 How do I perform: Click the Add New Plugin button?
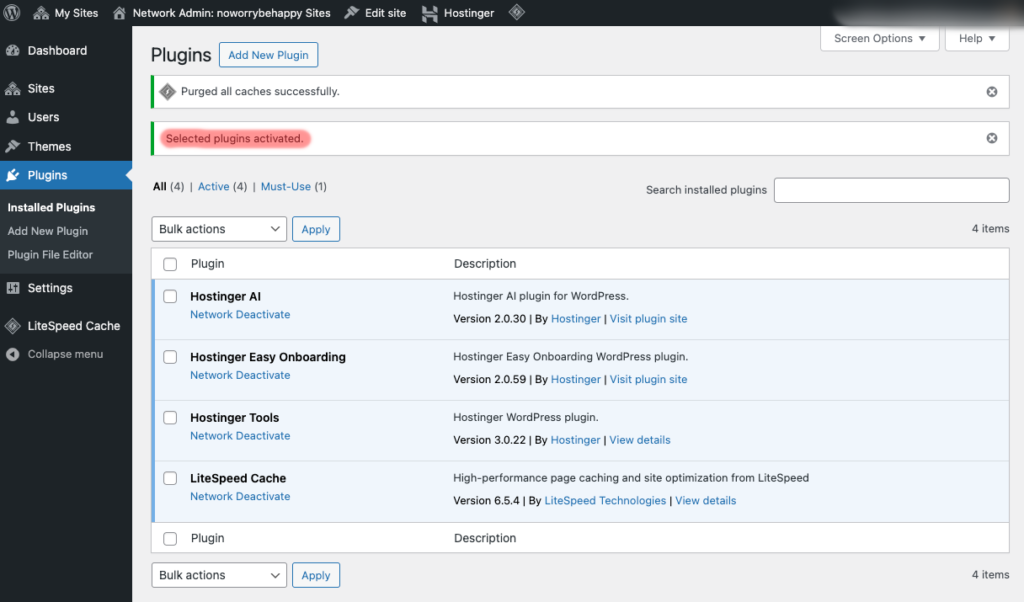click(x=268, y=55)
